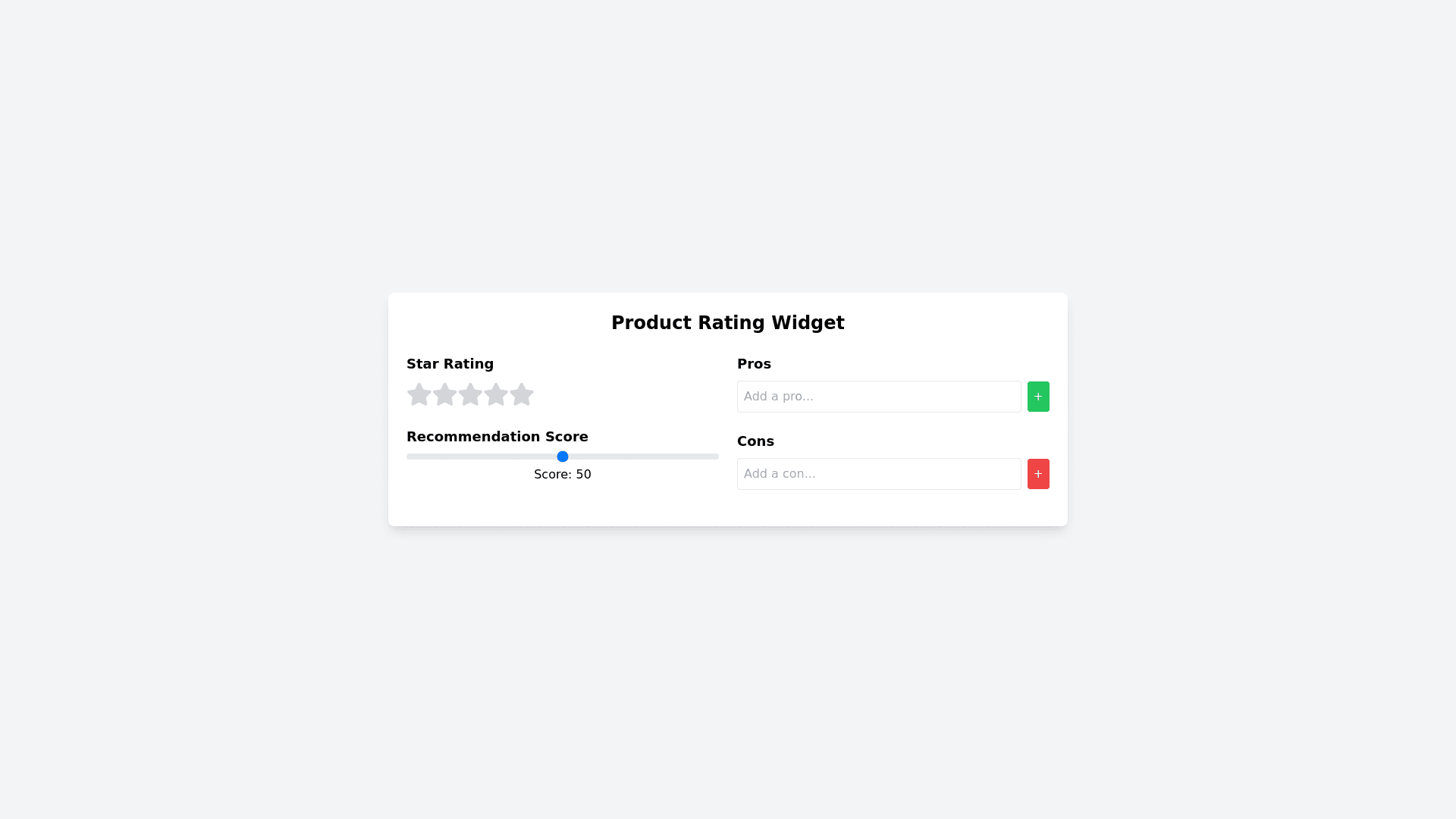The width and height of the screenshot is (1456, 819).
Task: Click the far right end of the score slider
Action: [717, 457]
